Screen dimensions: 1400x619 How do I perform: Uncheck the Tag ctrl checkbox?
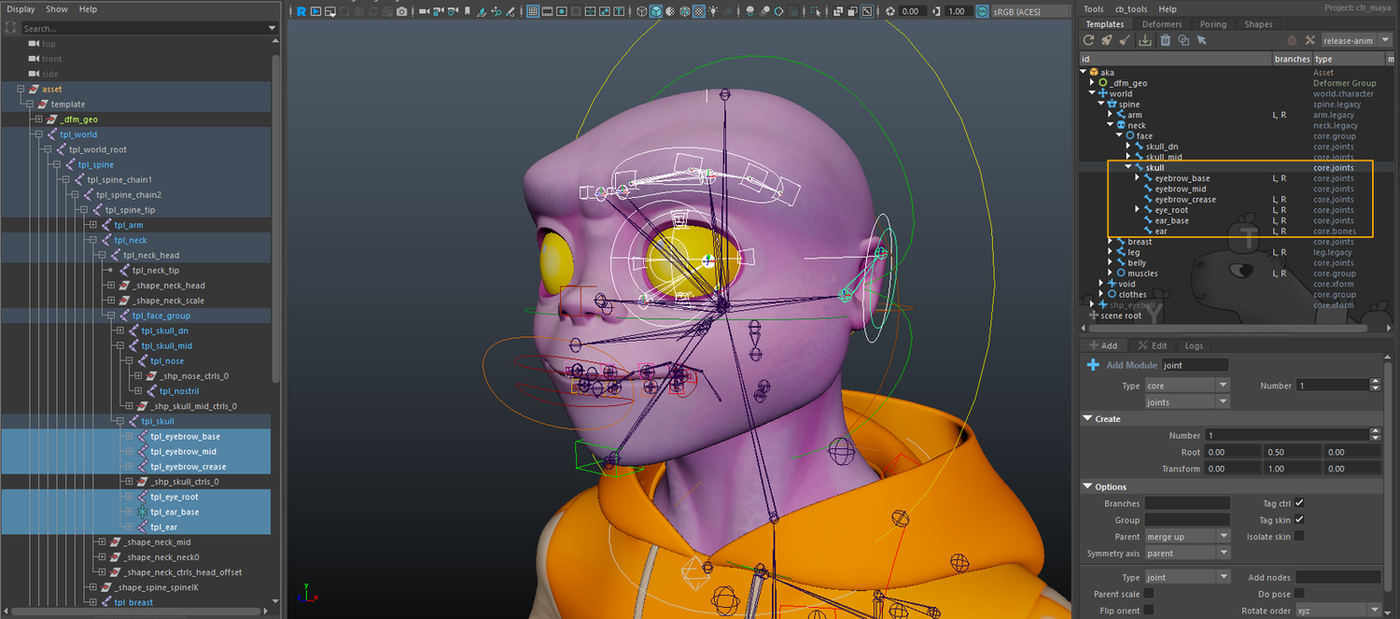click(1299, 503)
